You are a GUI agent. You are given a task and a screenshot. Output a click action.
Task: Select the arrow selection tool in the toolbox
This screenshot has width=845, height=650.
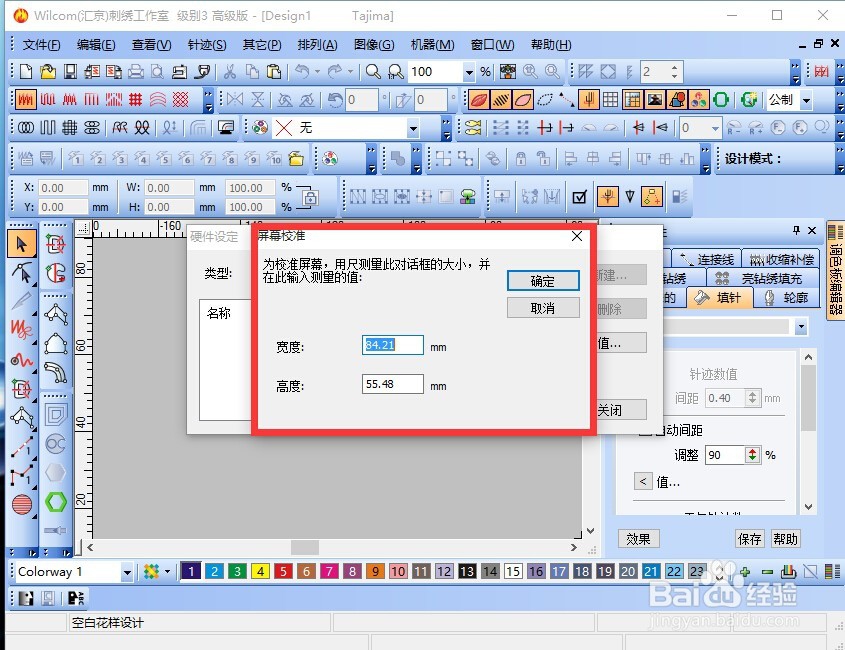[x=22, y=243]
